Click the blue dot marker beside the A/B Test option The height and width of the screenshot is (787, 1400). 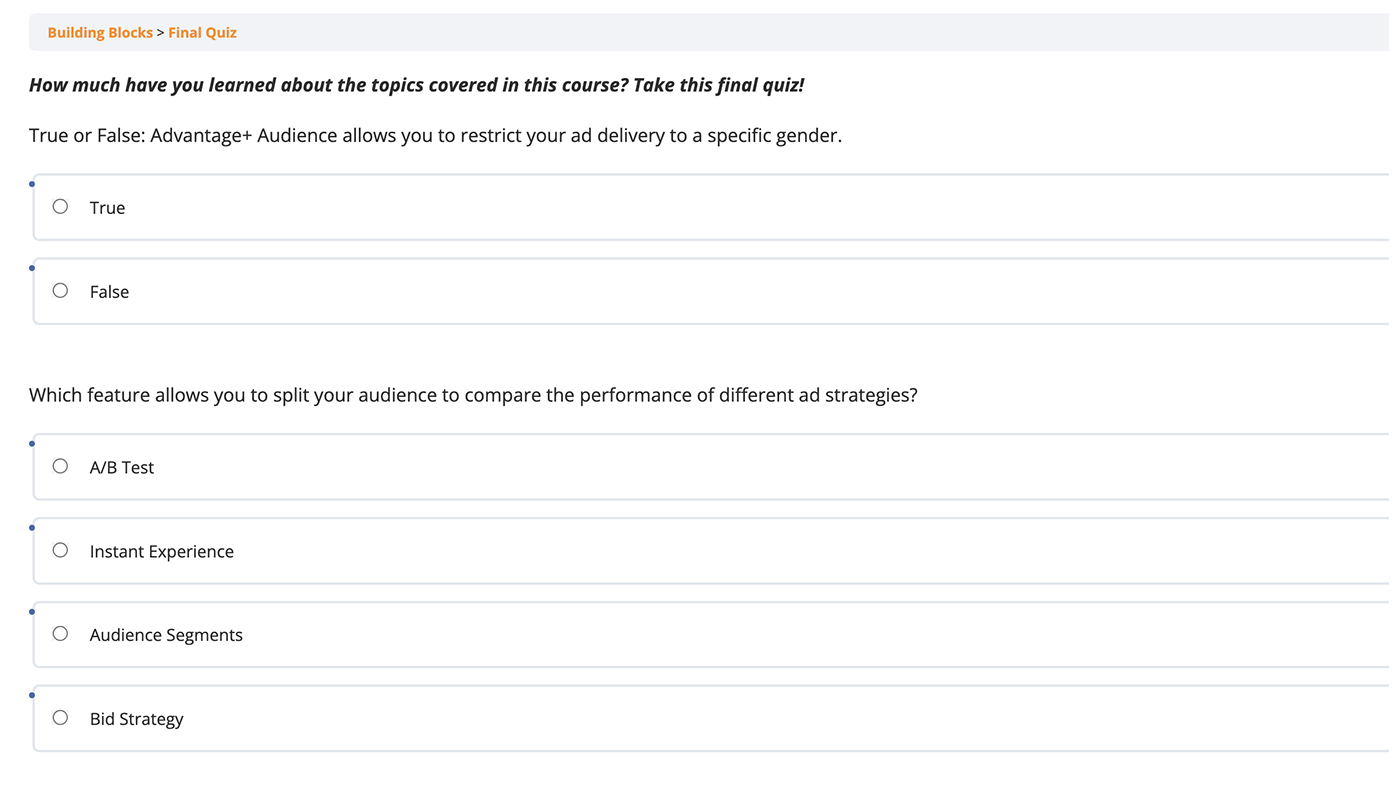click(32, 444)
